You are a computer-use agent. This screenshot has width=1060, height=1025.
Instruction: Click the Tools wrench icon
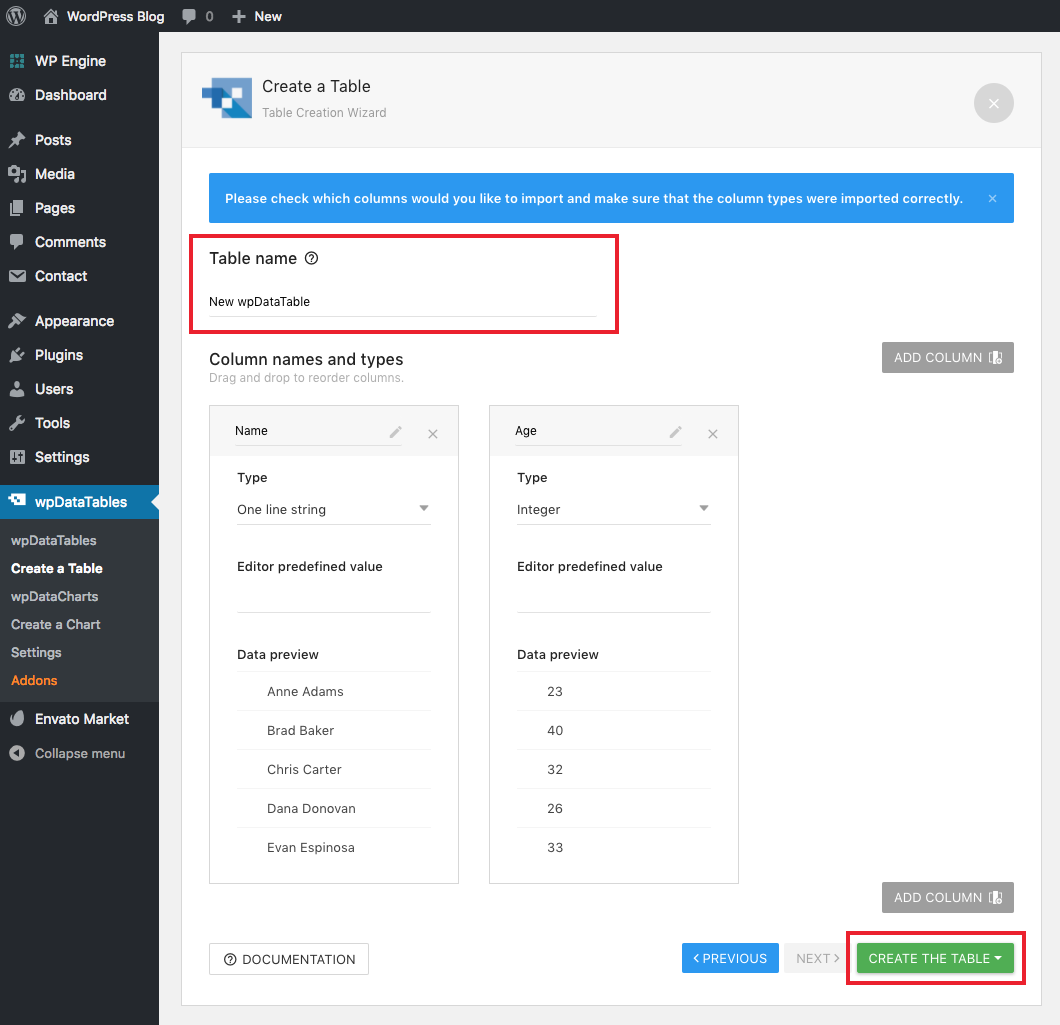17,423
